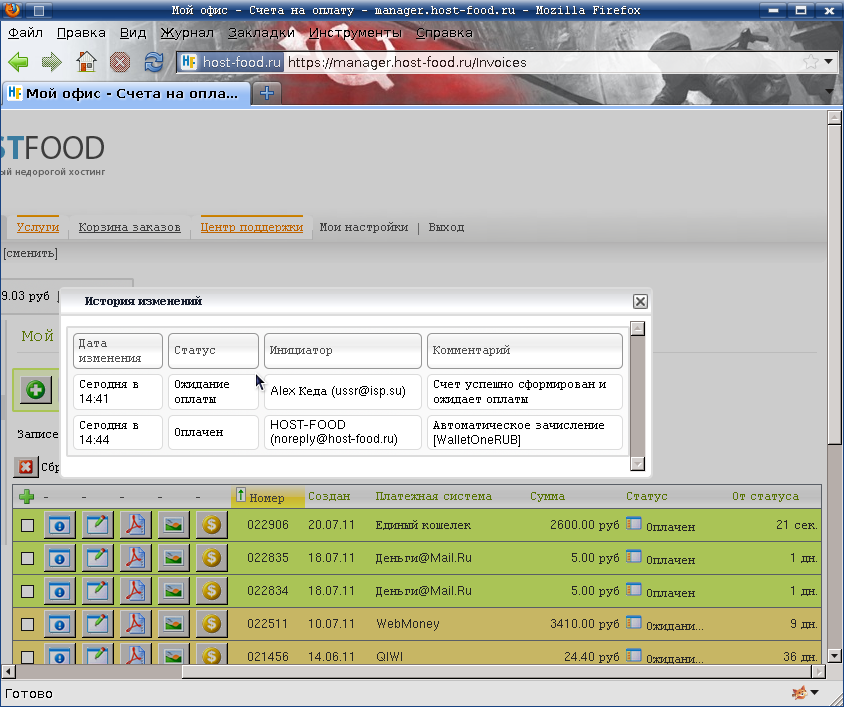Sort table by the Создан column

[x=329, y=496]
